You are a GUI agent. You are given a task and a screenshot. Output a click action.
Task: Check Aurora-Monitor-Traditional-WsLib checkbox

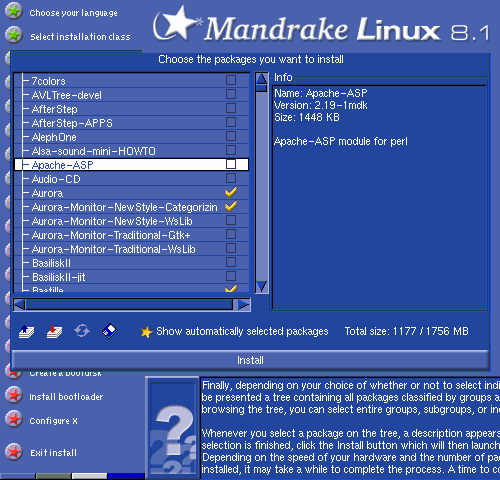point(231,248)
